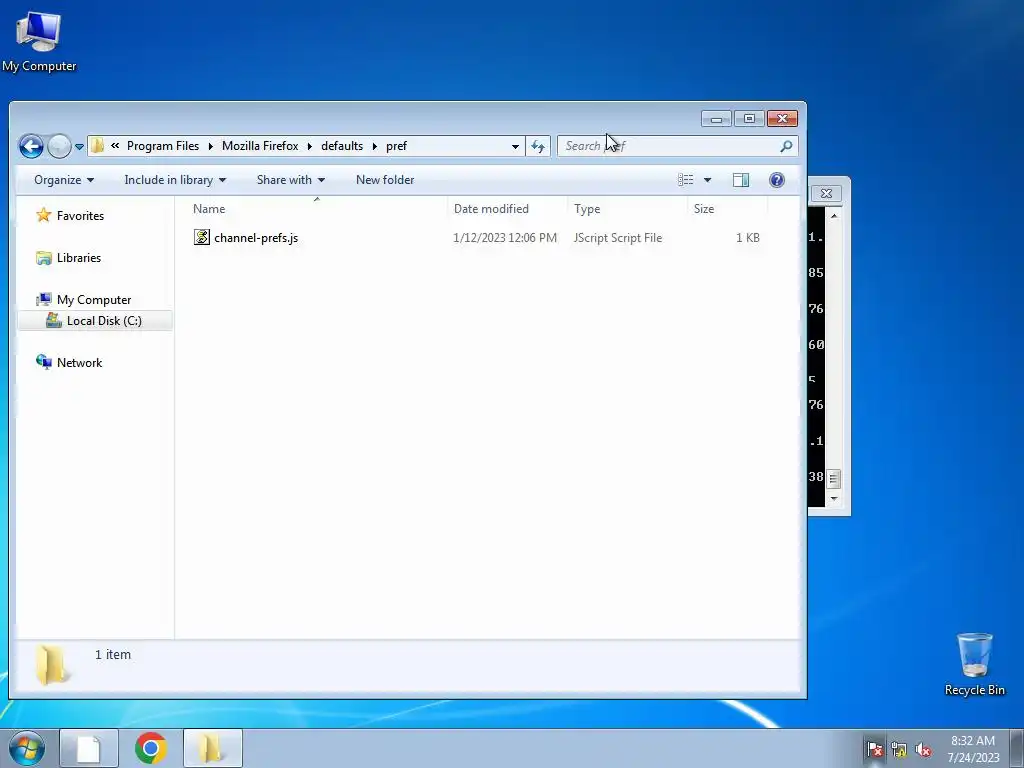The image size is (1024, 768).
Task: Click the pref breadcrumb segment
Action: click(x=396, y=146)
